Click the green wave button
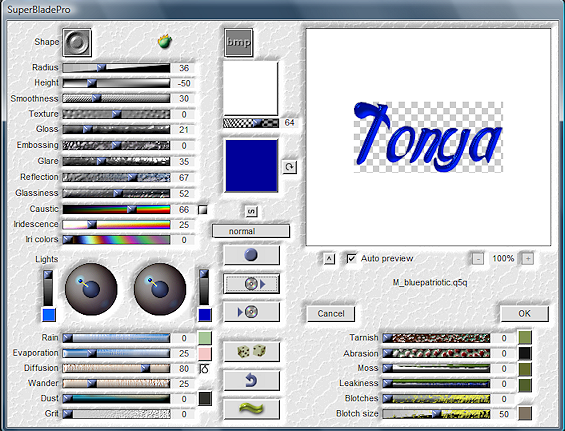Screen dimensions: 565x431 251,409
